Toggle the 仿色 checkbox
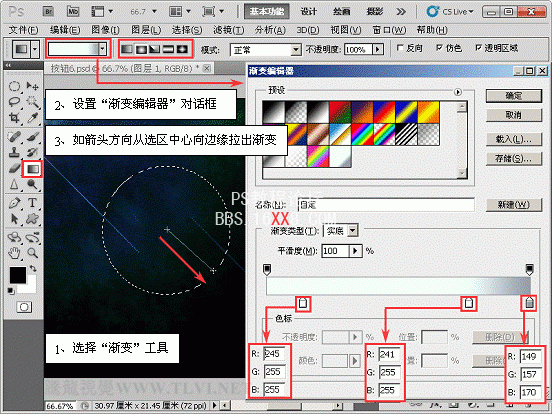Image resolution: width=552 pixels, height=414 pixels. click(x=440, y=48)
